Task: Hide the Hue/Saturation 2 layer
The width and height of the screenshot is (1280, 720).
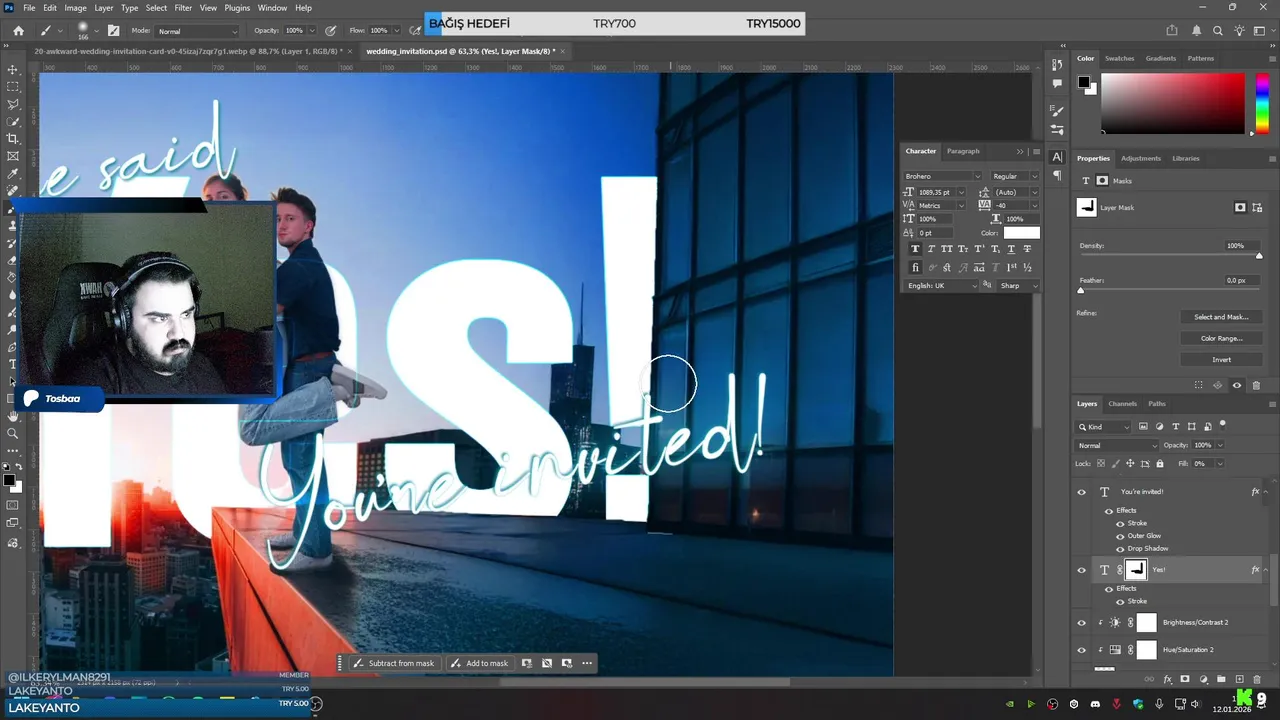Action: tap(1081, 650)
